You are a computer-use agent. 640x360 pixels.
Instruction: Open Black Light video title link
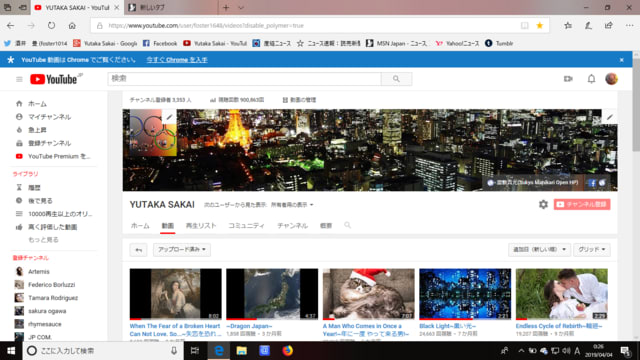(x=447, y=326)
